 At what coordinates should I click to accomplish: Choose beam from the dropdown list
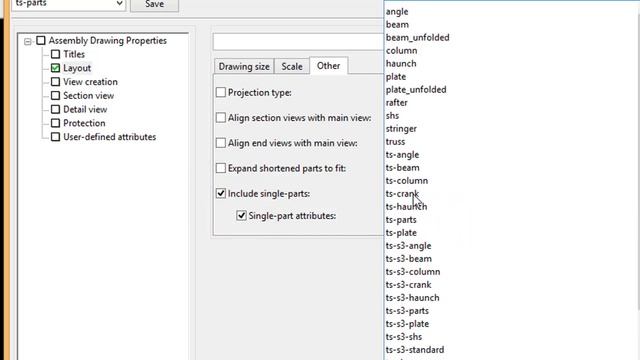click(397, 24)
